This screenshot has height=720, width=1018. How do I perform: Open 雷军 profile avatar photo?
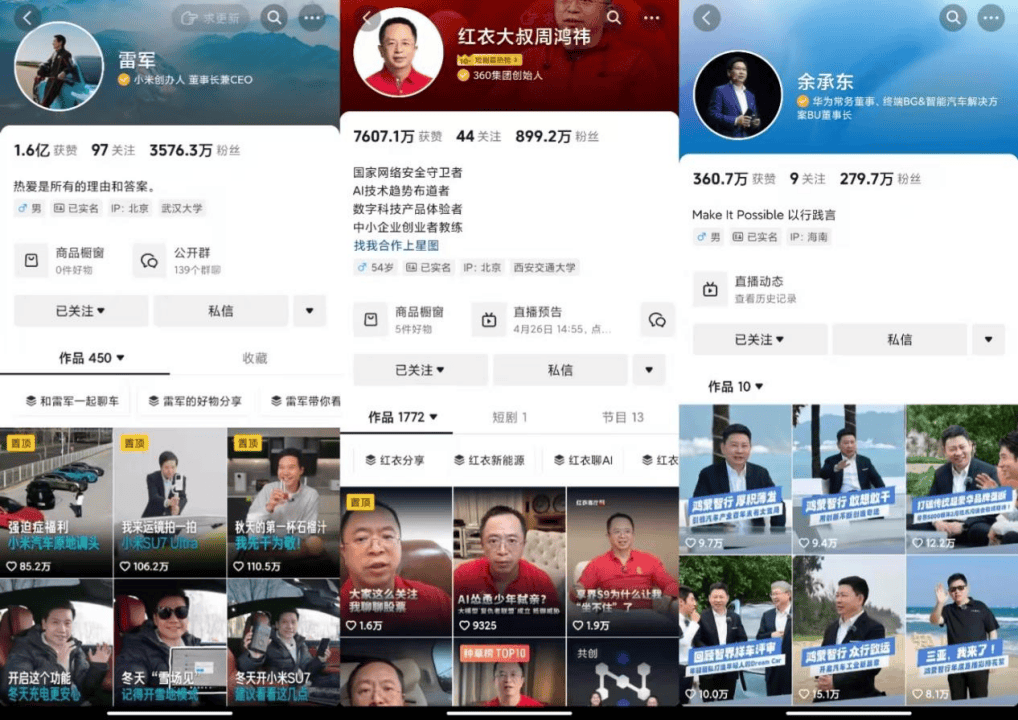[x=59, y=66]
